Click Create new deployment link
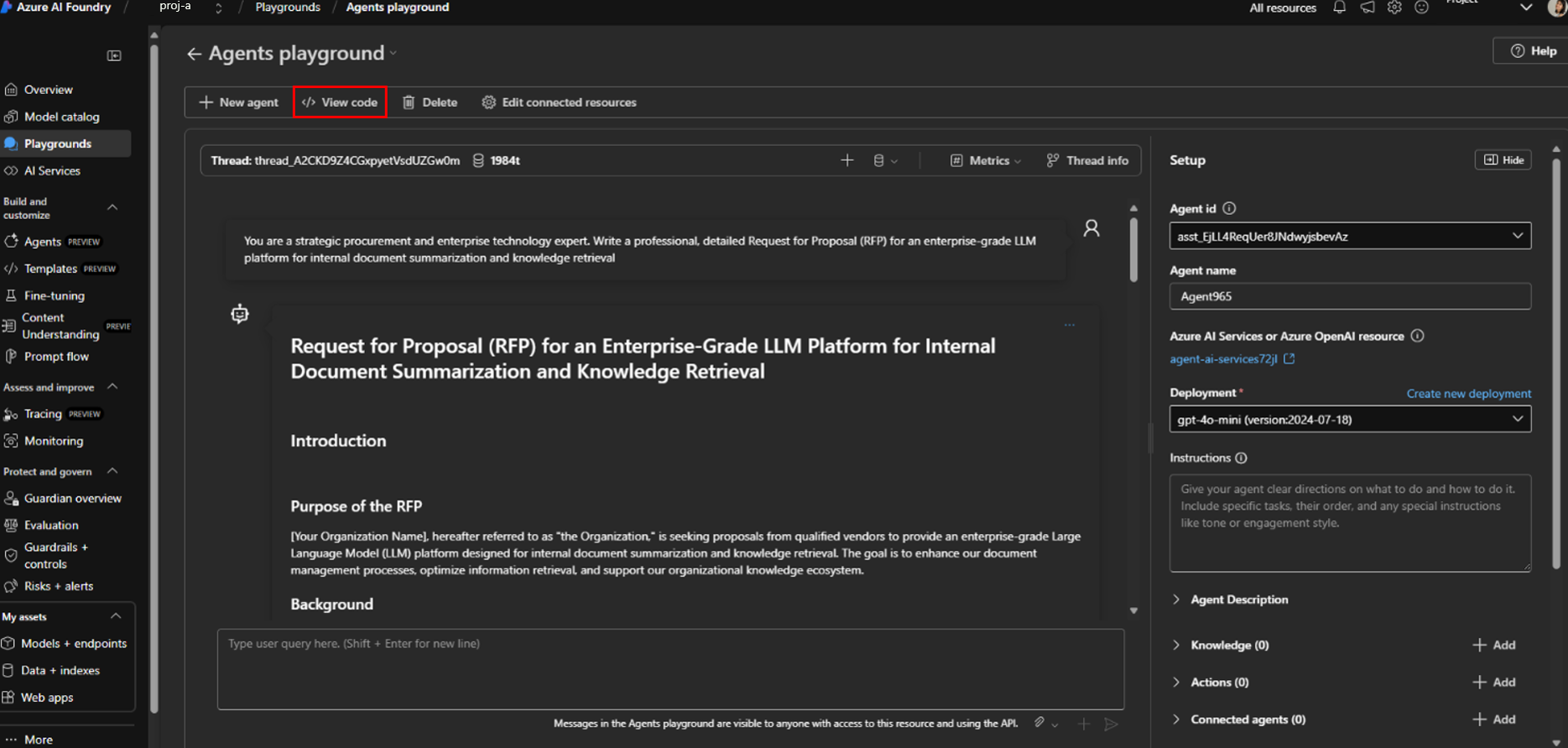 click(1469, 393)
